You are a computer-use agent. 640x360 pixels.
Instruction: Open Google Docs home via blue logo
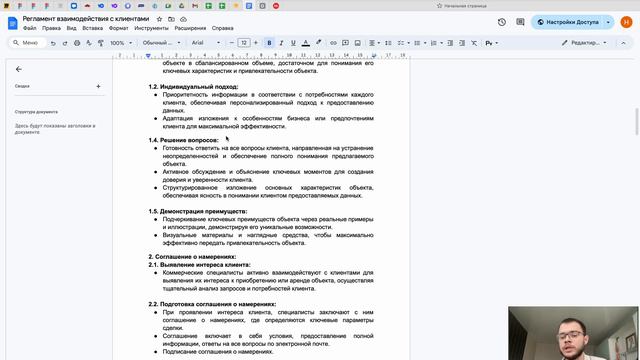13,23
